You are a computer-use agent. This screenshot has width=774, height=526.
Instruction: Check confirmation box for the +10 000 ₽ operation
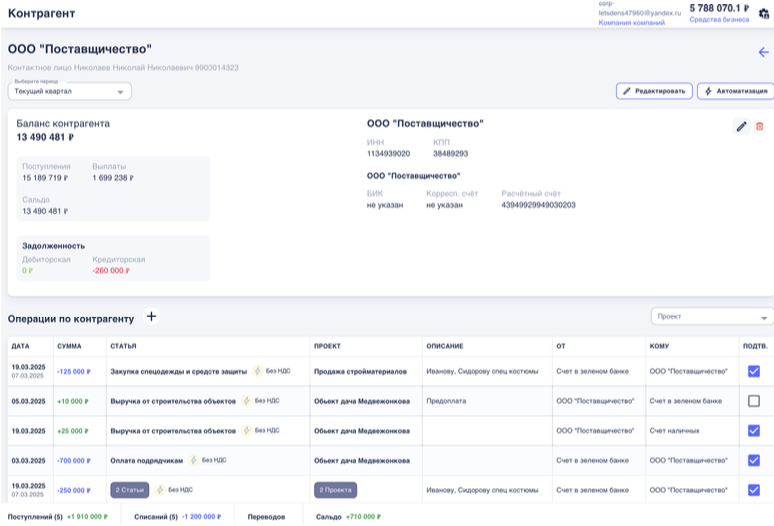click(x=754, y=401)
